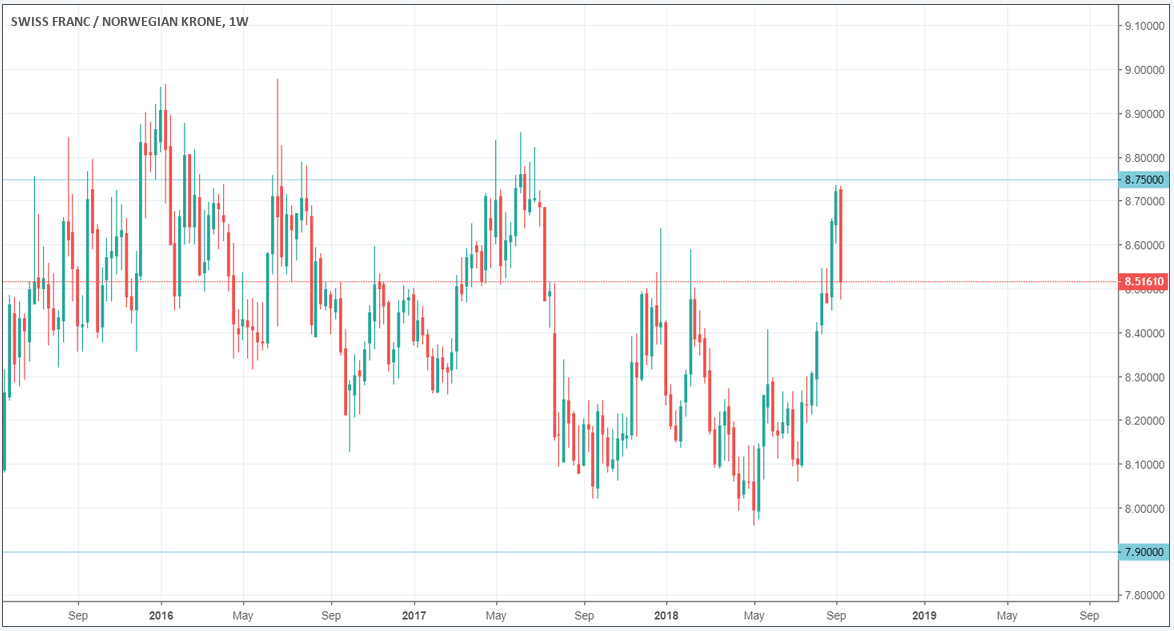Click the 2019 label on time axis
The height and width of the screenshot is (631, 1174).
point(924,615)
